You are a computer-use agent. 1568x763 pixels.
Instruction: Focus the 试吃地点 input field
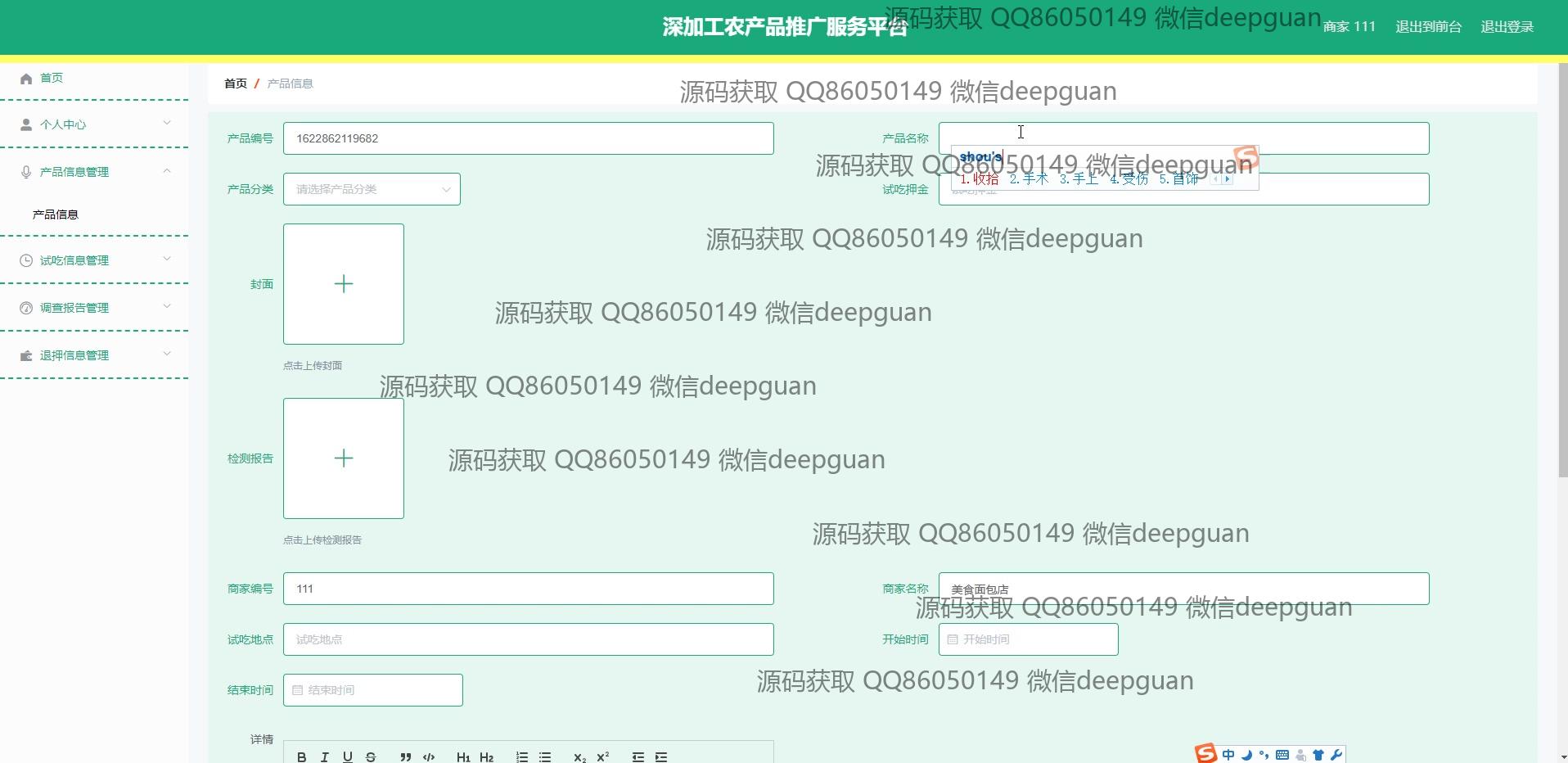tap(529, 639)
